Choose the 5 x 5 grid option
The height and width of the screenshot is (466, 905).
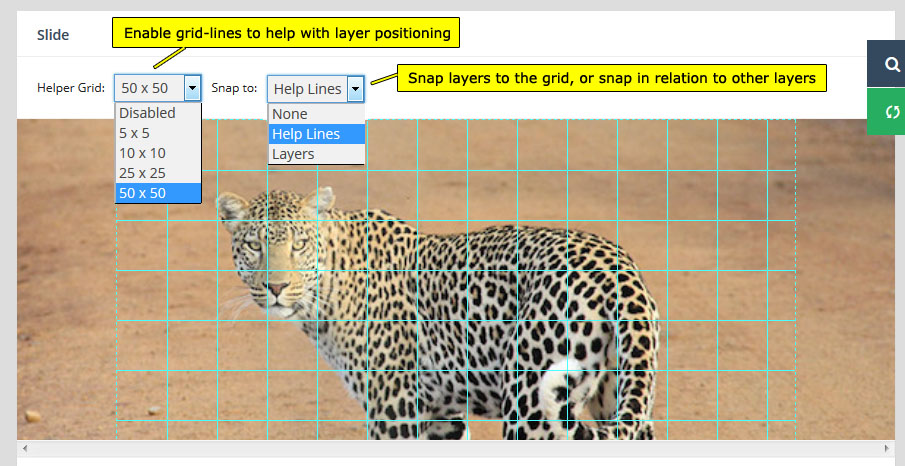tap(137, 133)
